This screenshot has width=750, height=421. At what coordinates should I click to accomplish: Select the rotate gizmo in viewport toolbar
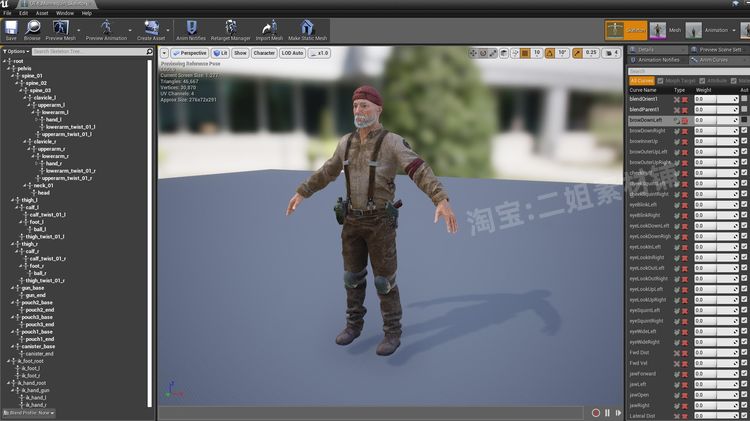483,53
